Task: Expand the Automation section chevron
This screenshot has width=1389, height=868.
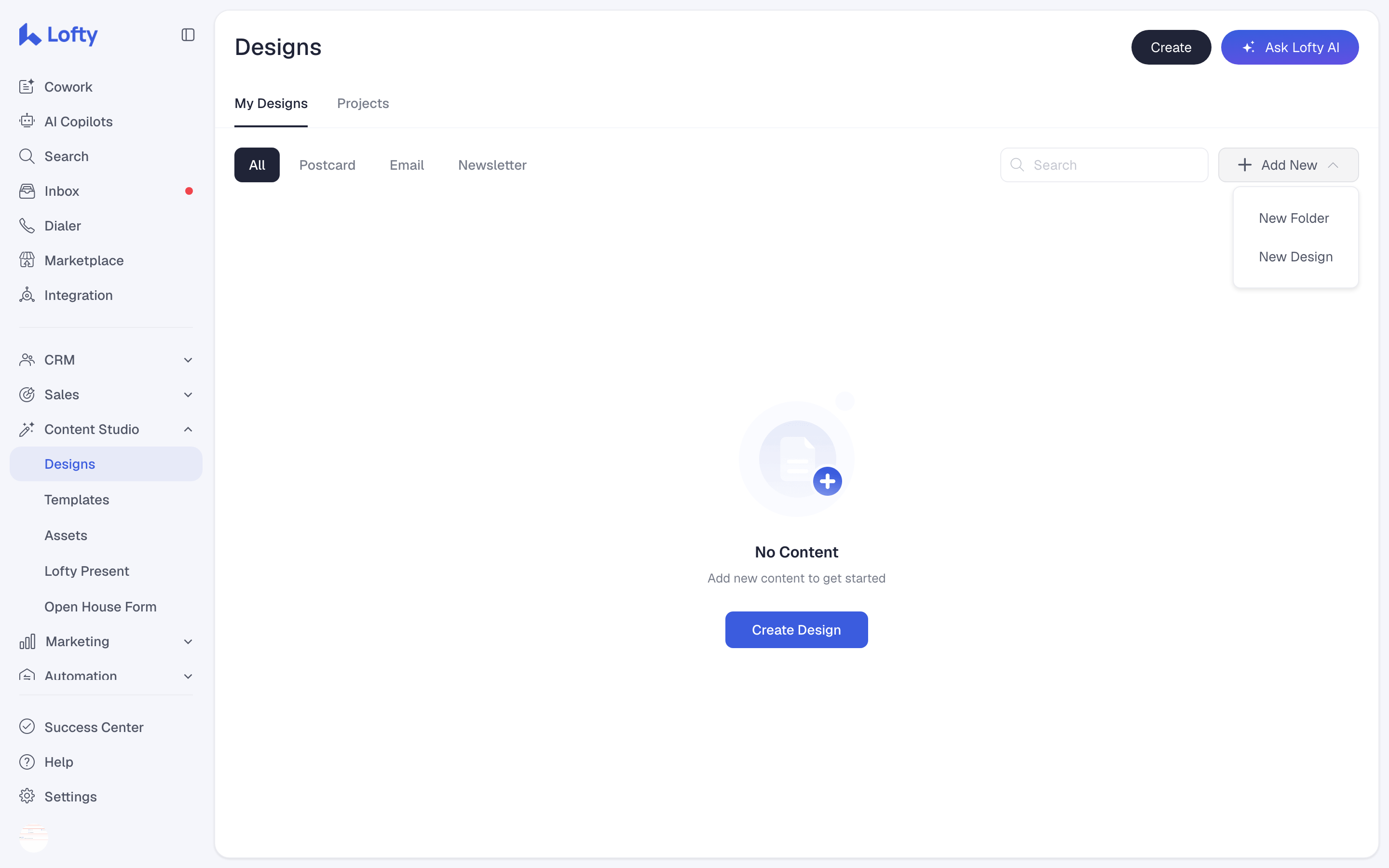Action: [x=188, y=676]
